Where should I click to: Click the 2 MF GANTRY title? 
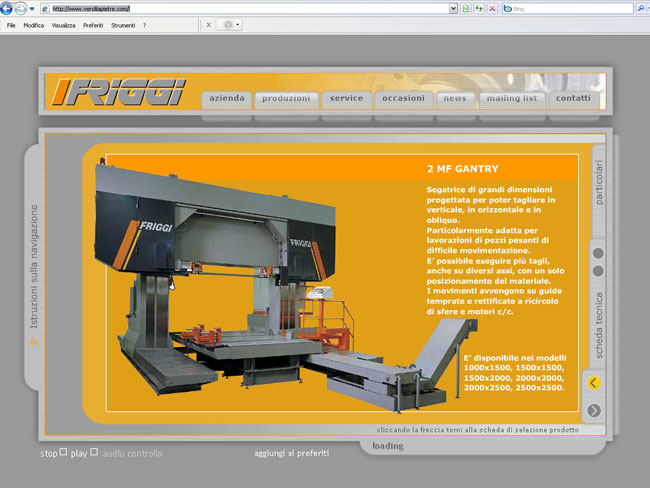pyautogui.click(x=463, y=169)
